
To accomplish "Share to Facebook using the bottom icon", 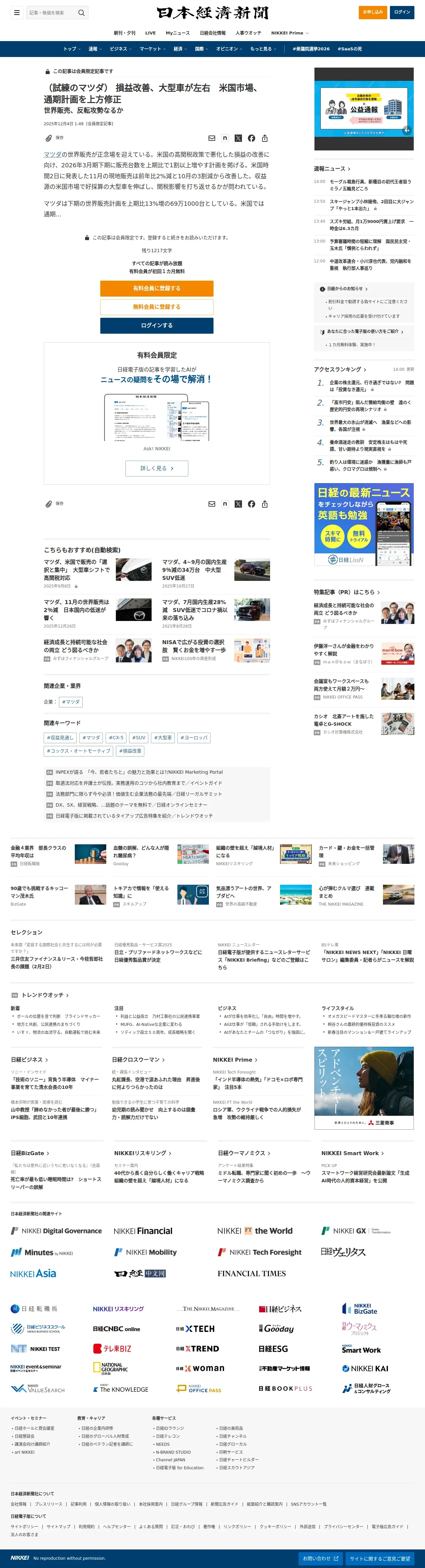I will [x=252, y=504].
